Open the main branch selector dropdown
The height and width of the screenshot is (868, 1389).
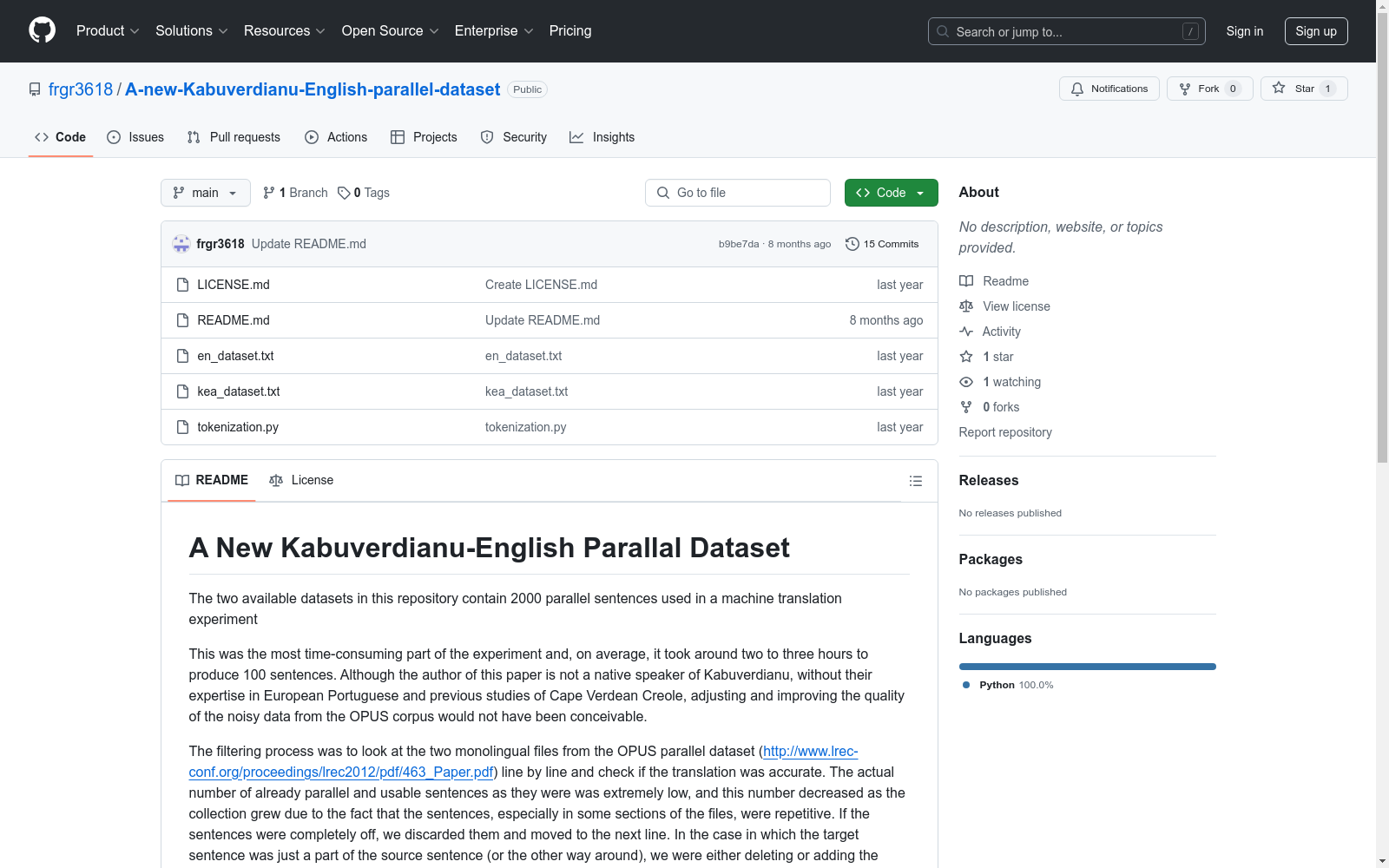206,193
